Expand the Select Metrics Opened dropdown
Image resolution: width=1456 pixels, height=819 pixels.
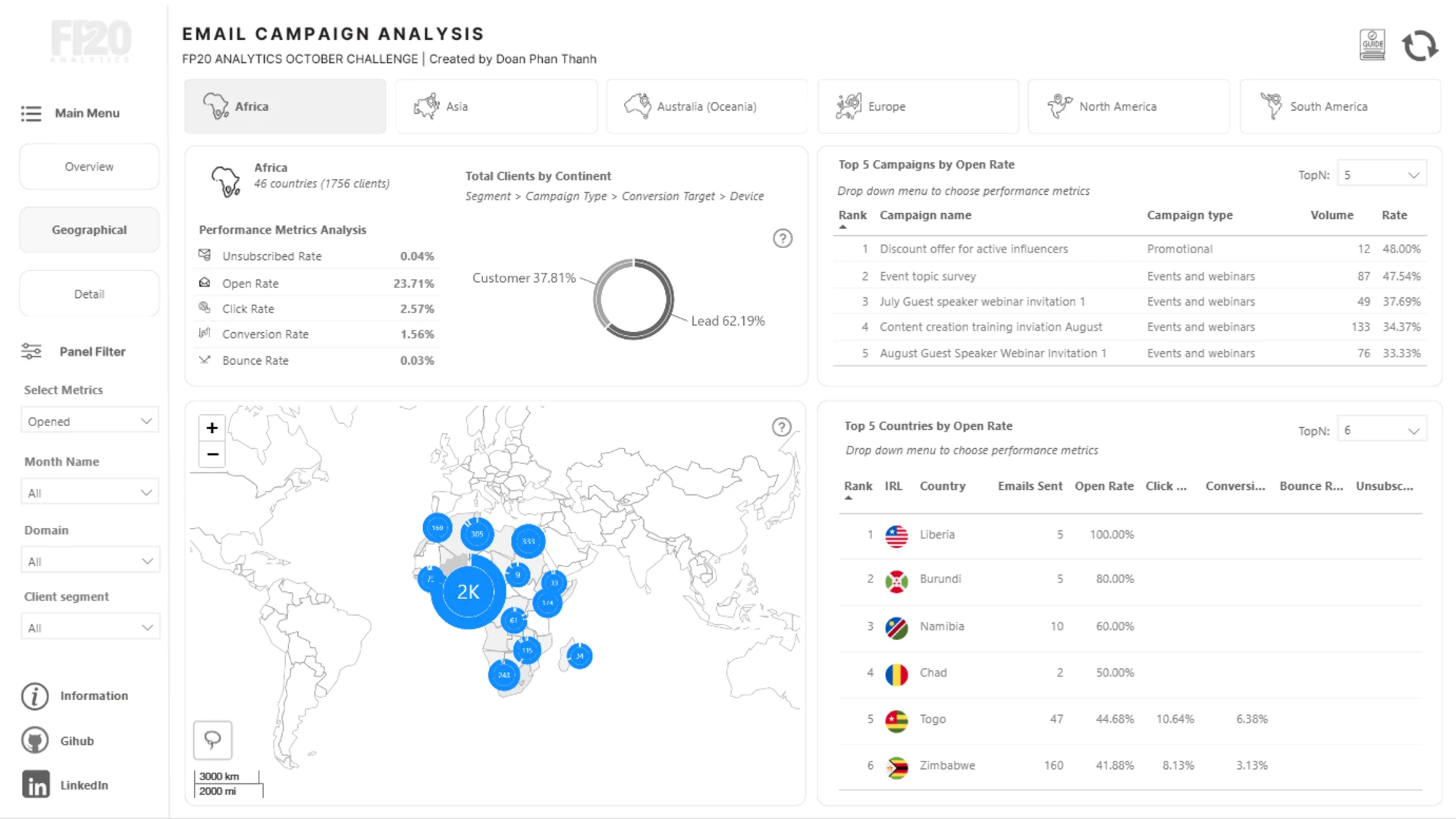click(x=89, y=421)
